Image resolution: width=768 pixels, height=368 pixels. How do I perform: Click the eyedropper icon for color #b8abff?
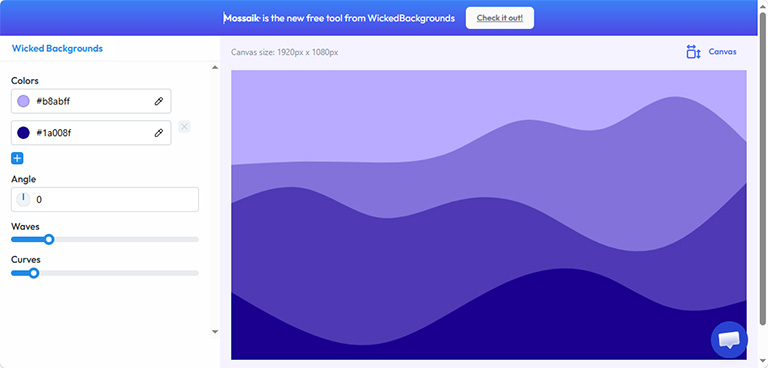[x=158, y=101]
